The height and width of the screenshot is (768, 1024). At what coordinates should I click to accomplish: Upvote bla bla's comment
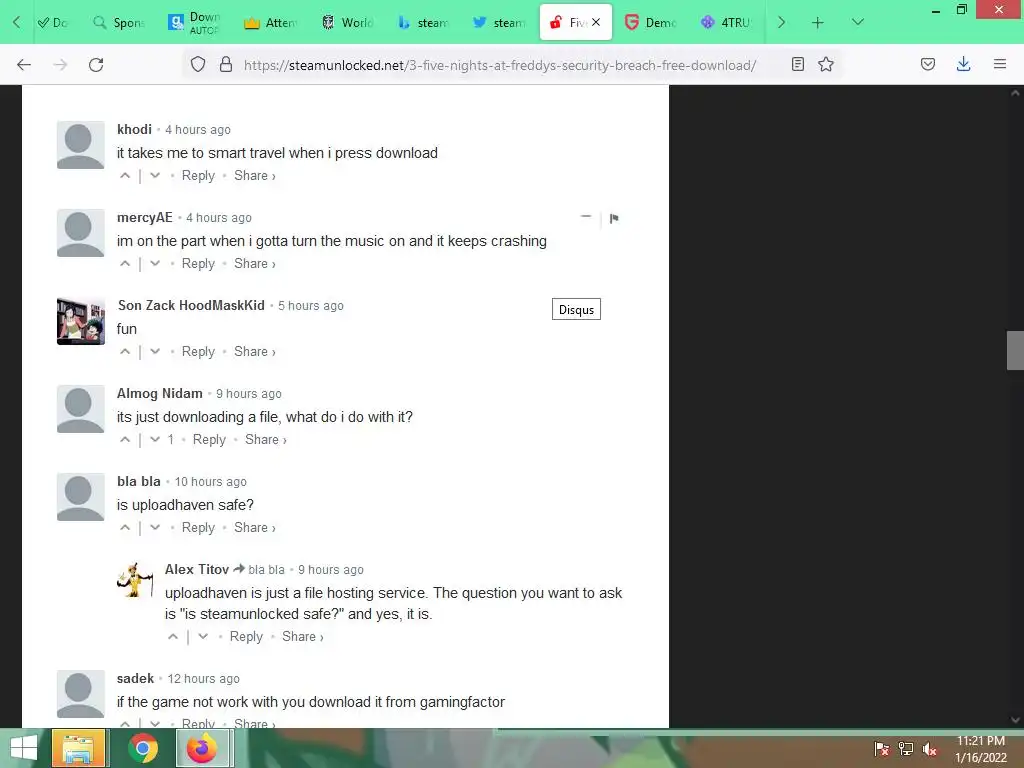125,528
